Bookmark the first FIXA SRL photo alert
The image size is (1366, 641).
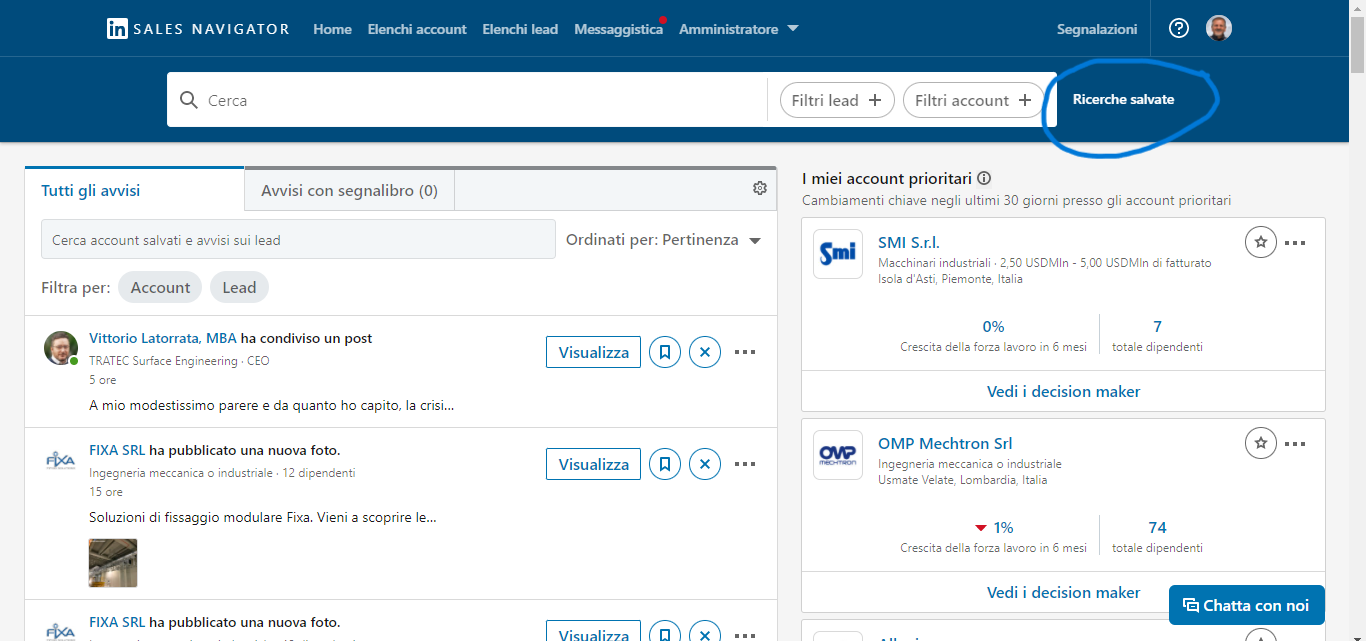[x=665, y=464]
